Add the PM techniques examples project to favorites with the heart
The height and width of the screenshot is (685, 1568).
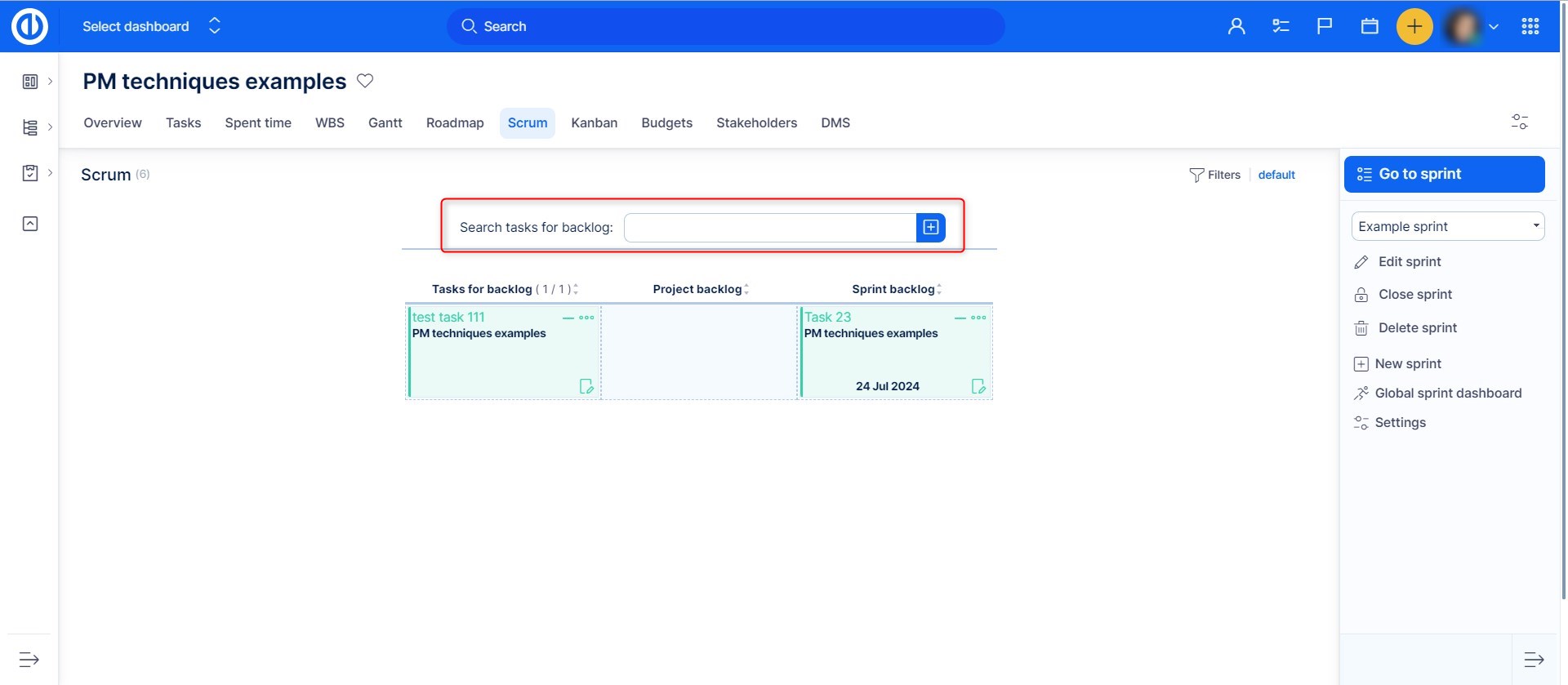pyautogui.click(x=365, y=81)
